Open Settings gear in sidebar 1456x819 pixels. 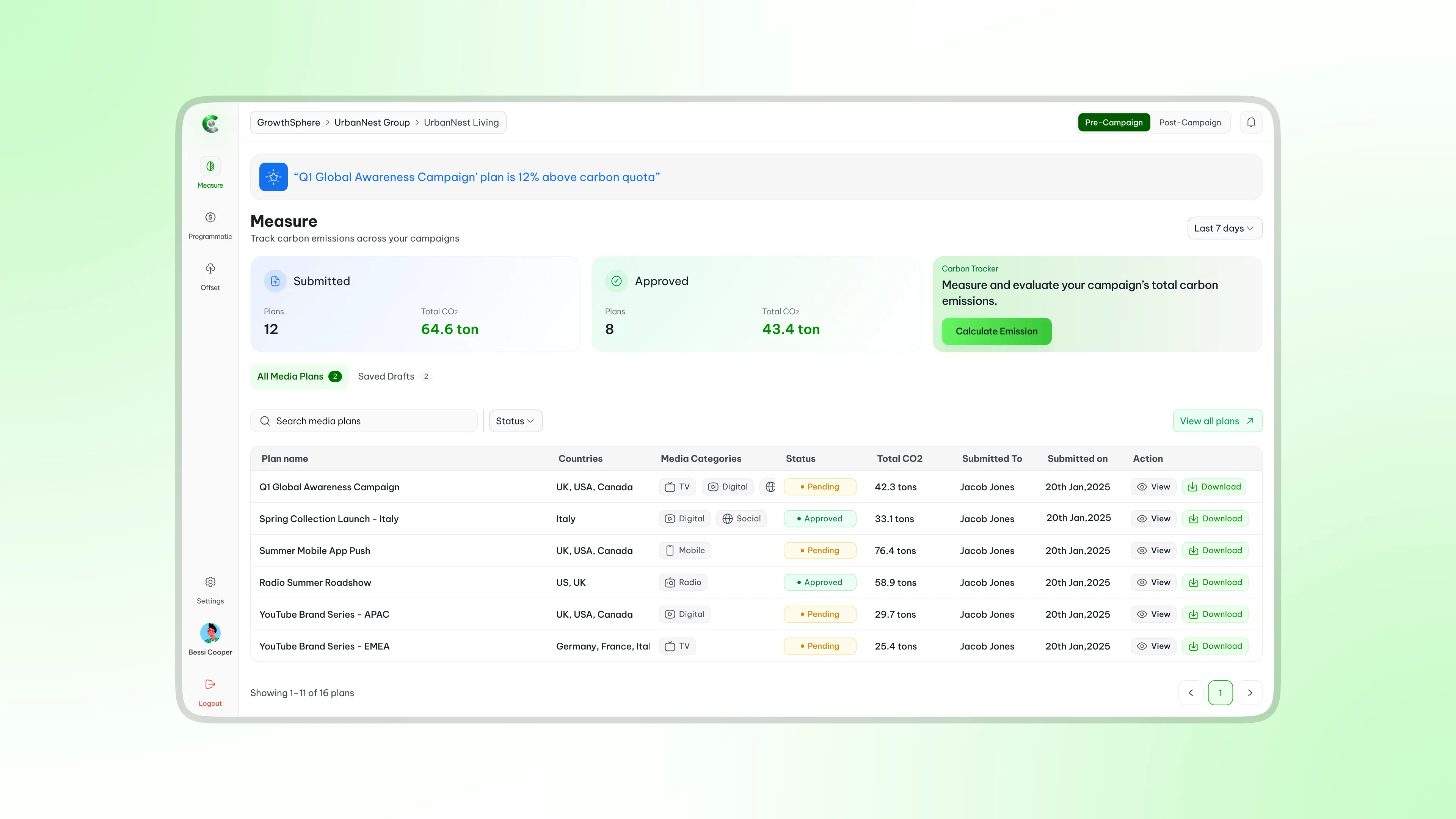click(210, 582)
